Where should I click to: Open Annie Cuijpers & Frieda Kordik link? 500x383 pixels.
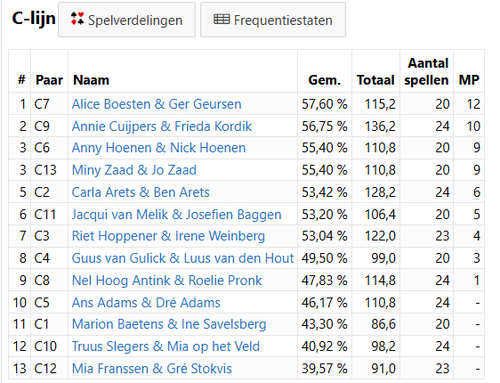[162, 126]
